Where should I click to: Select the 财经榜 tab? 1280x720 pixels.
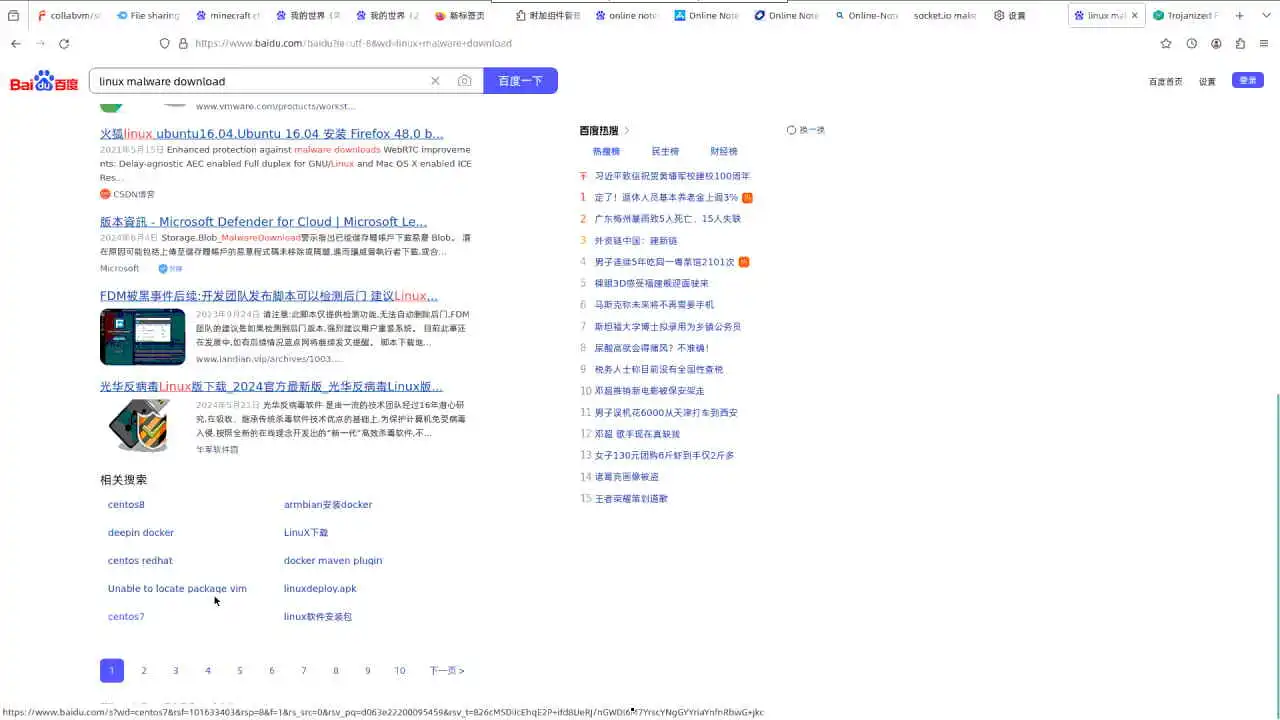click(724, 152)
